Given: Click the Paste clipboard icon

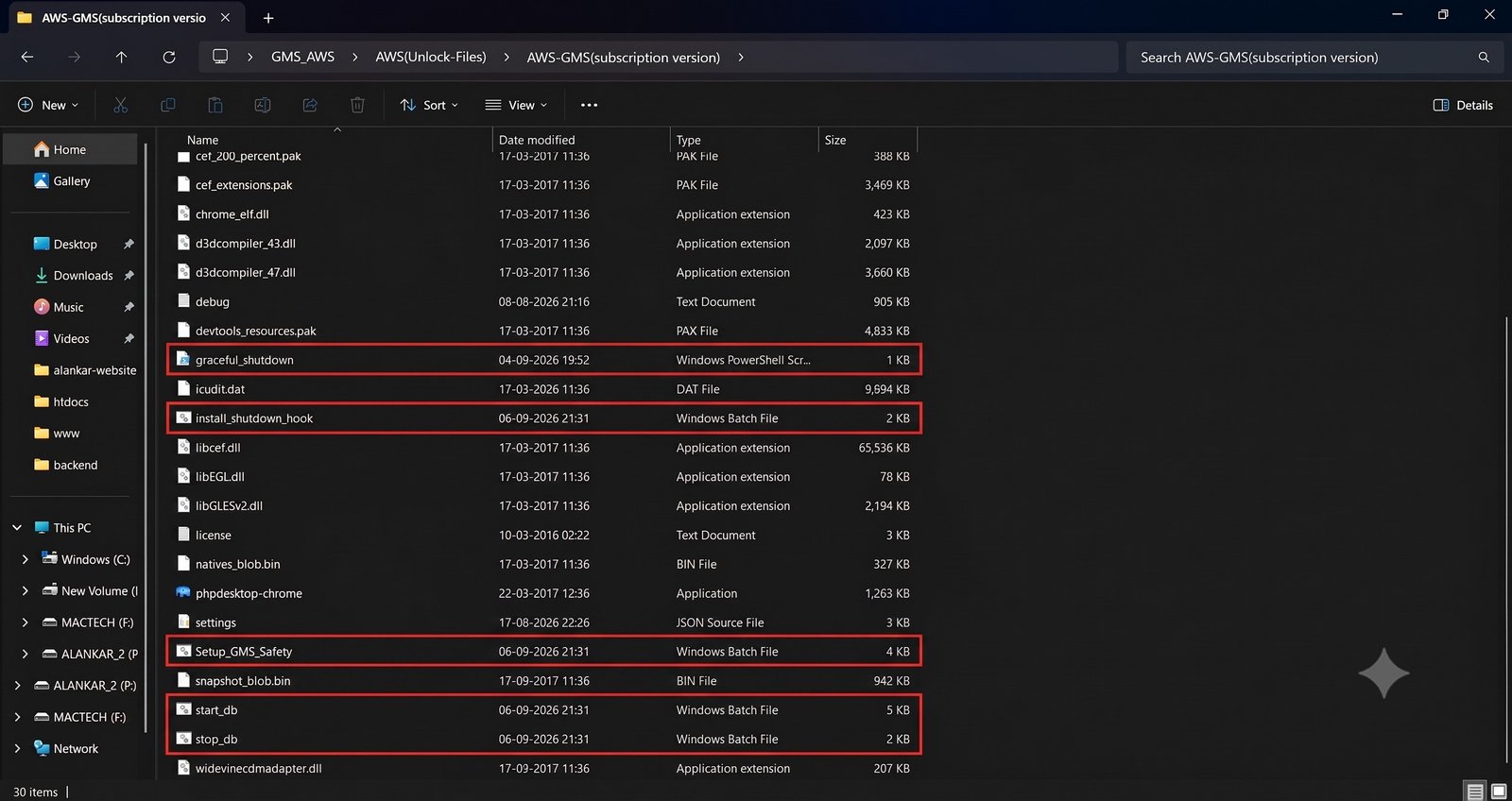Looking at the screenshot, I should [x=215, y=105].
